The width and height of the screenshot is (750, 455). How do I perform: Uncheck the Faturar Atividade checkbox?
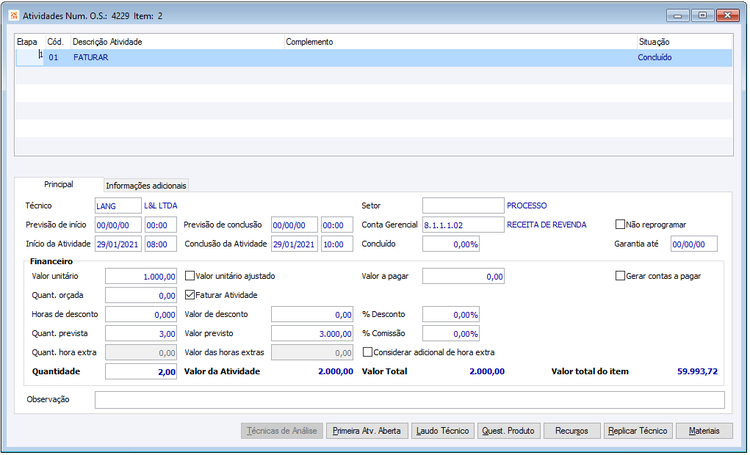192,295
